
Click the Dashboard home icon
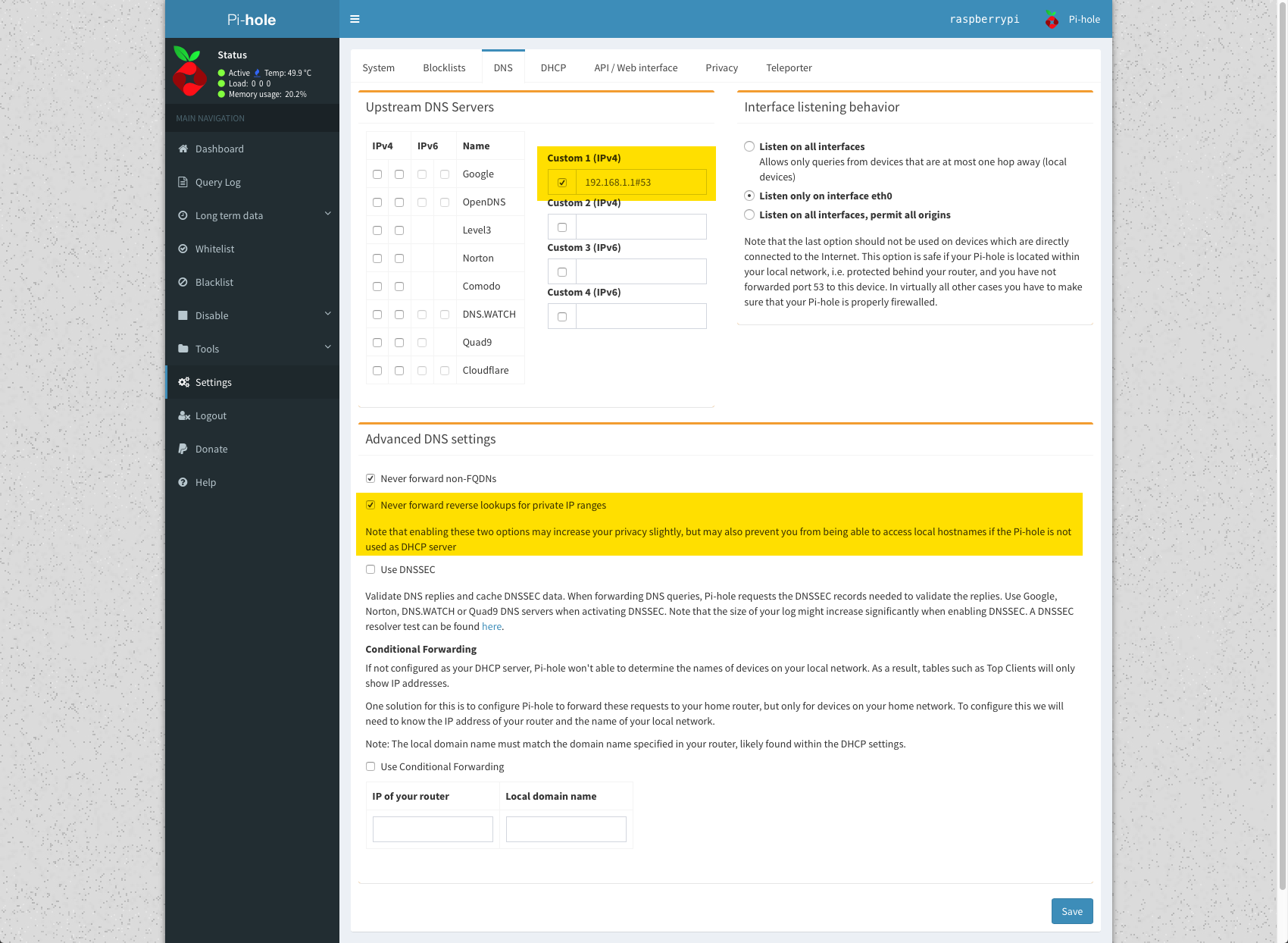point(183,149)
